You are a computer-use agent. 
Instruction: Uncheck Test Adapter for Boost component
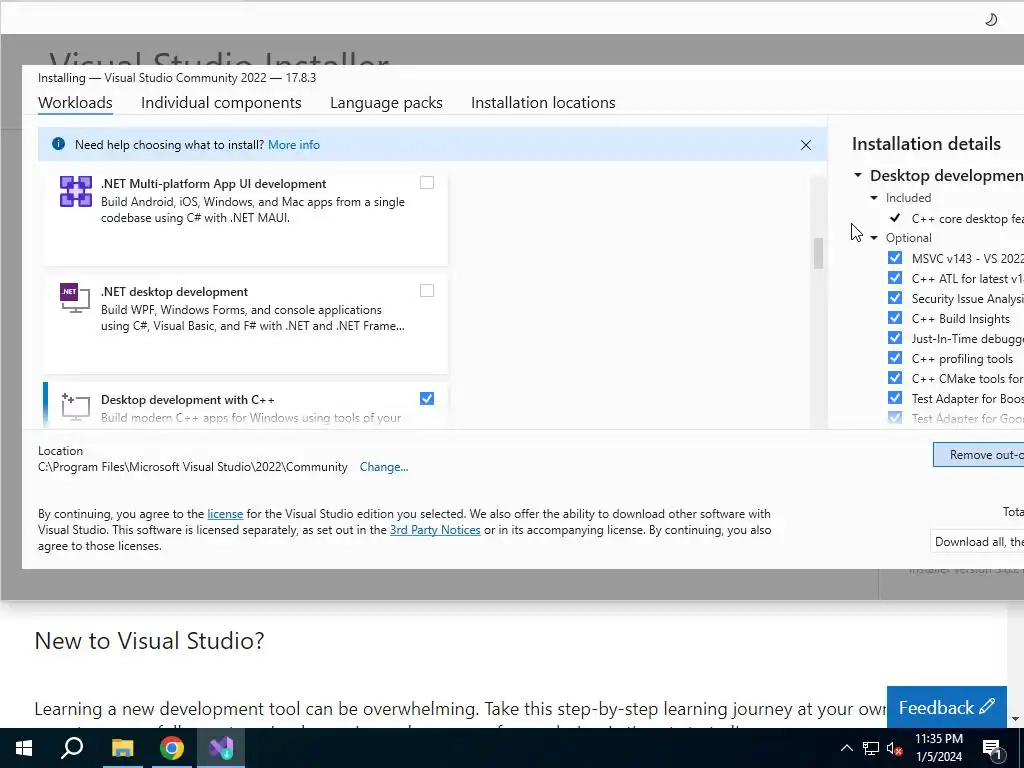pos(895,398)
